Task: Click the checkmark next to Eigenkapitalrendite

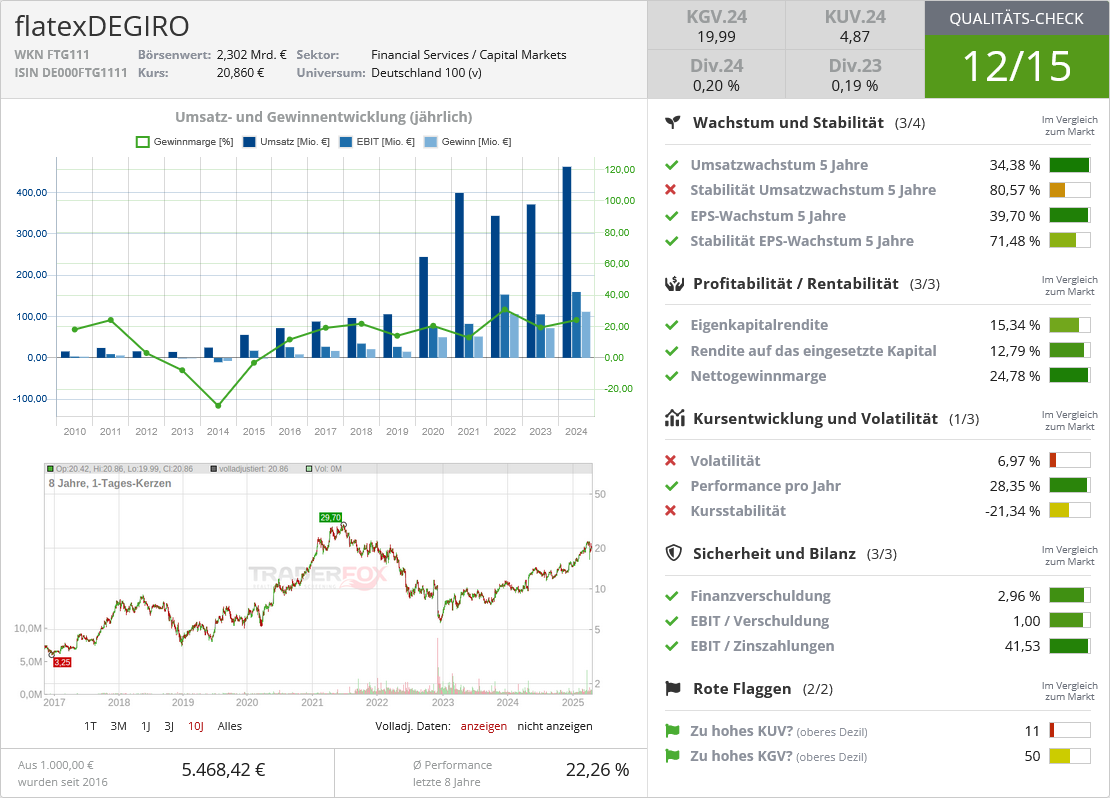Action: tap(671, 325)
